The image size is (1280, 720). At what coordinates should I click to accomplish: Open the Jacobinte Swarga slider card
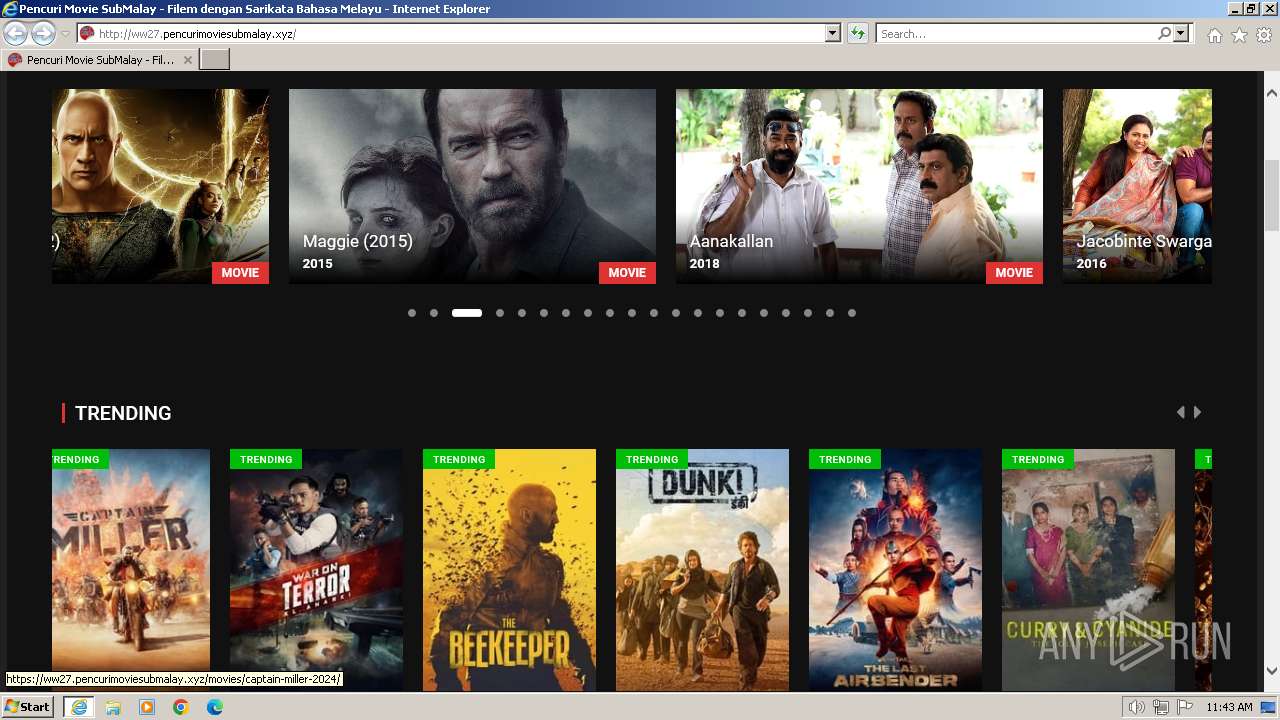1137,186
